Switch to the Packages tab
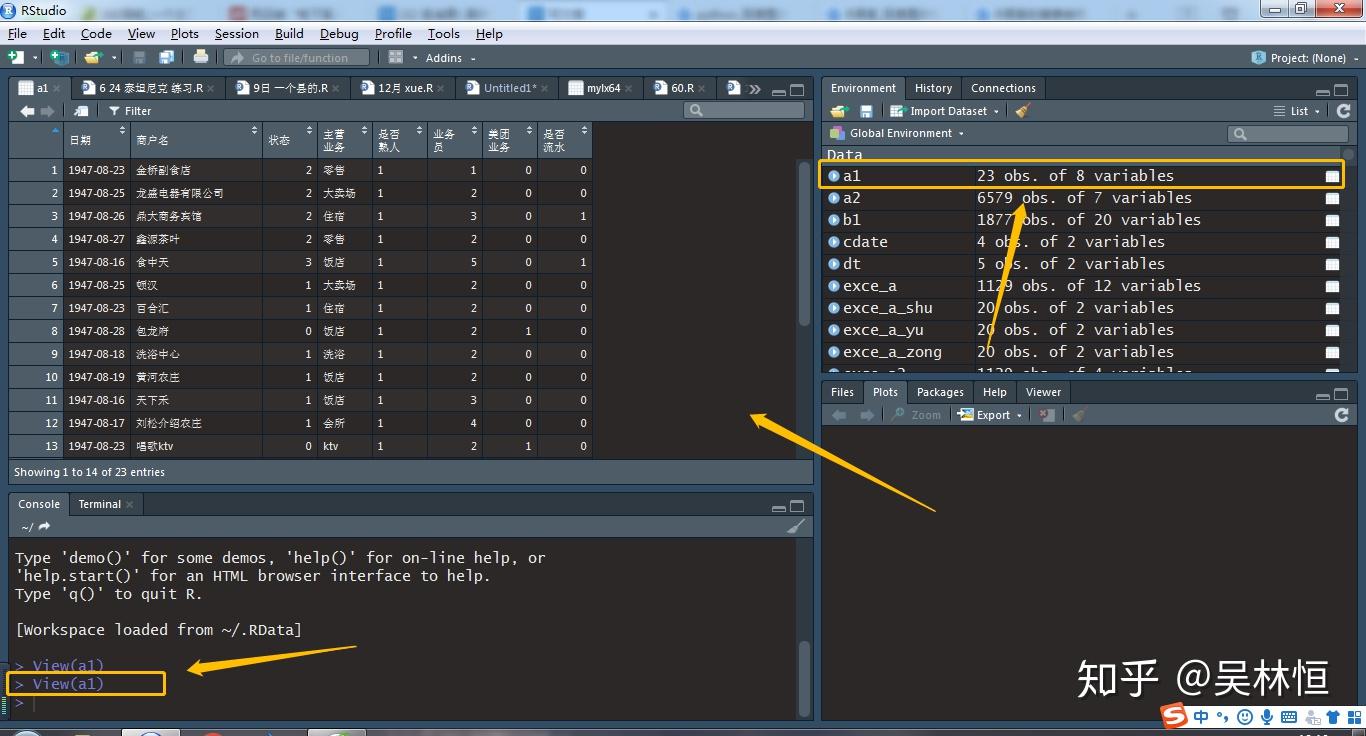1366x736 pixels. pos(940,392)
